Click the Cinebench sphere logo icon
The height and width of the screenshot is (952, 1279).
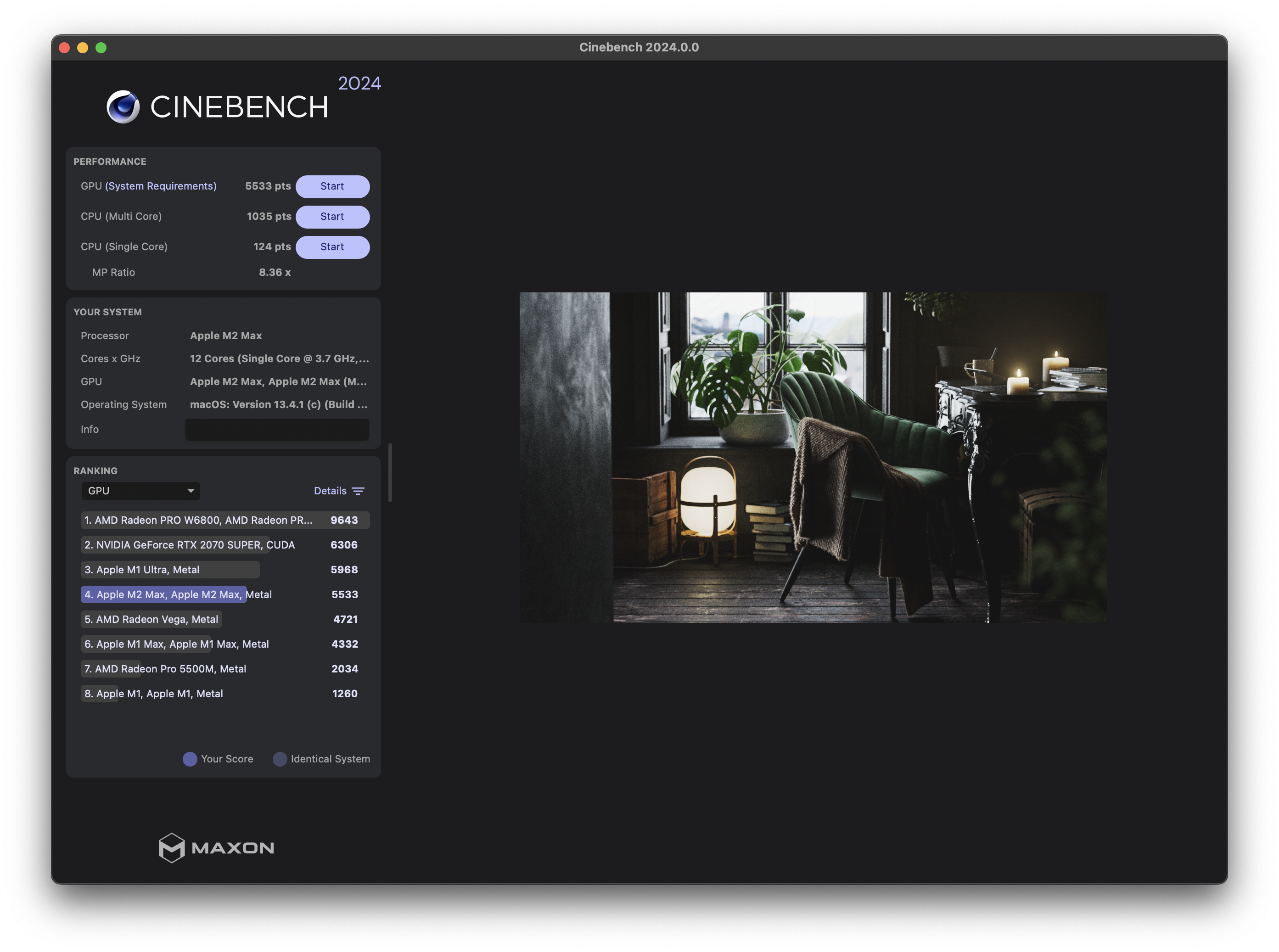point(123,106)
